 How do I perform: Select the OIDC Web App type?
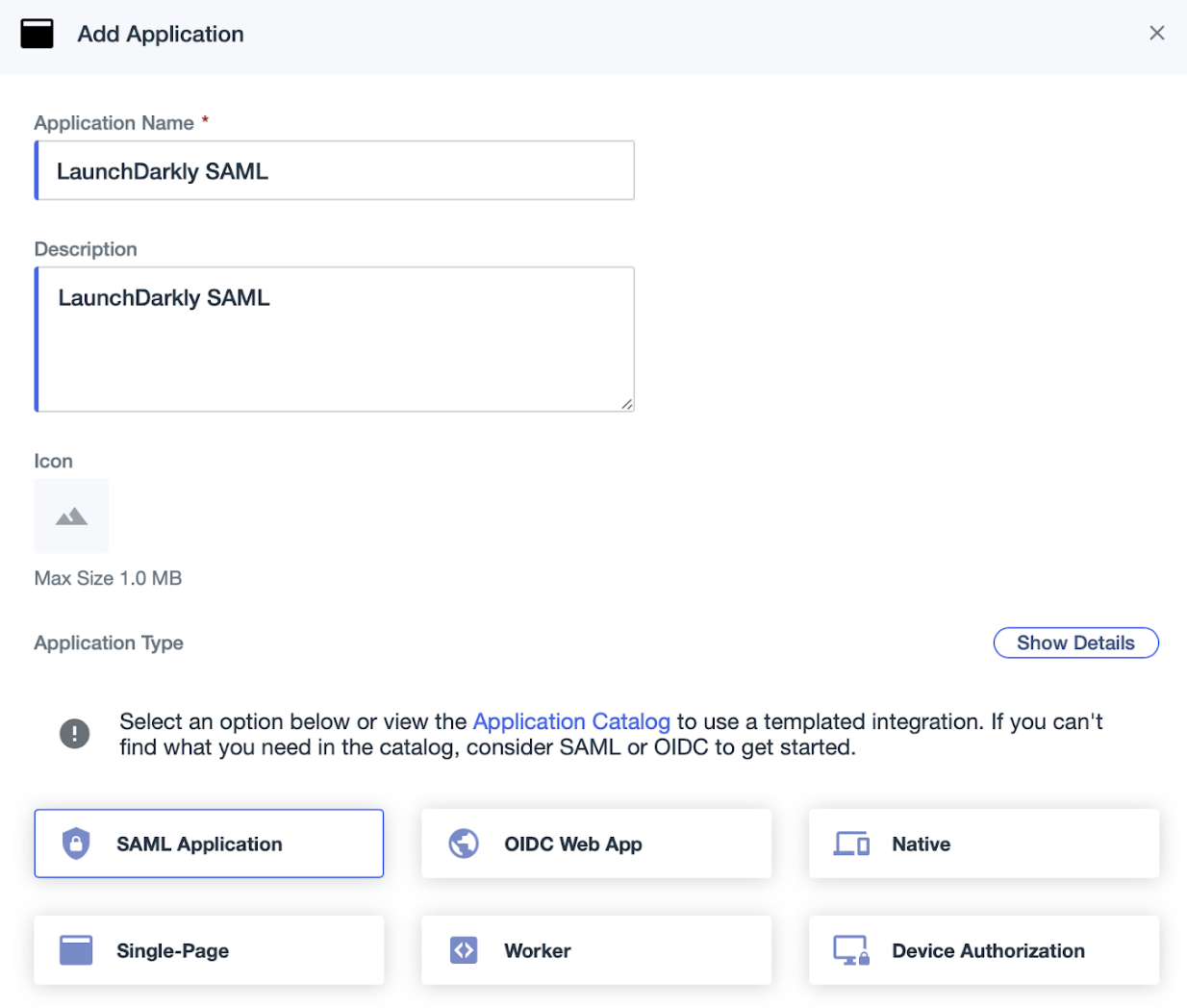point(595,844)
